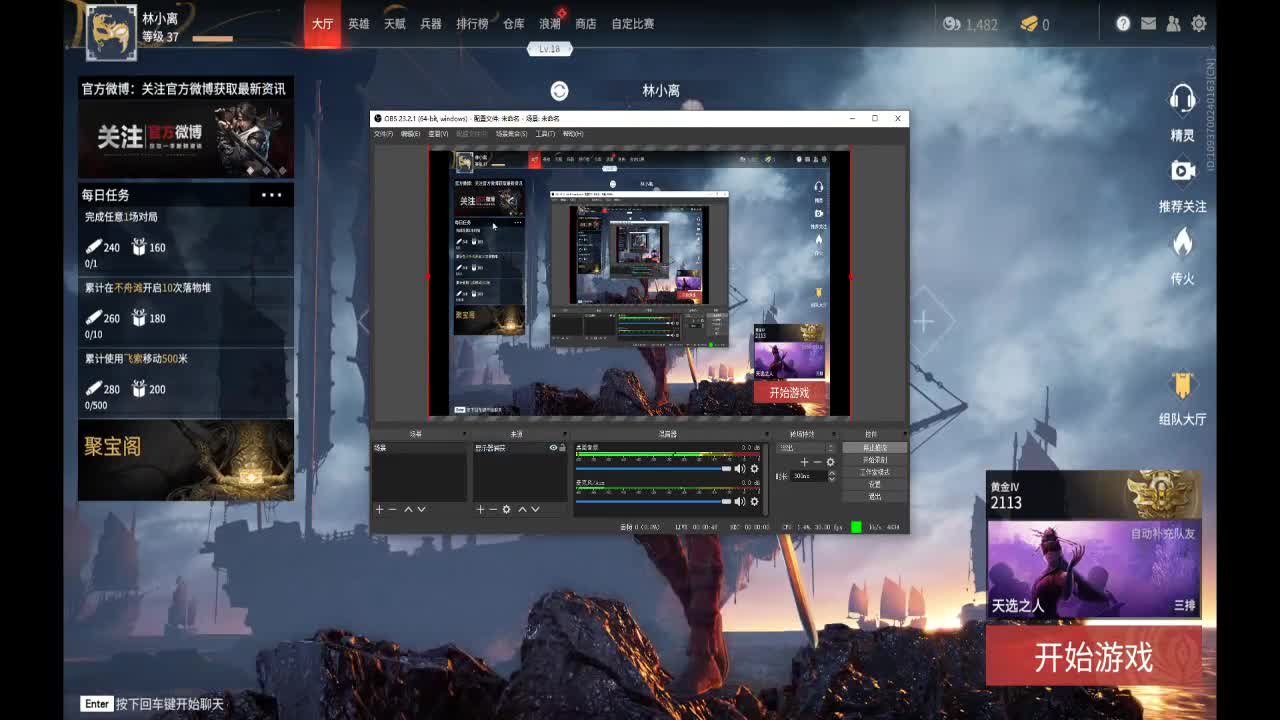Remove the selected scene in OBS

pyautogui.click(x=392, y=509)
